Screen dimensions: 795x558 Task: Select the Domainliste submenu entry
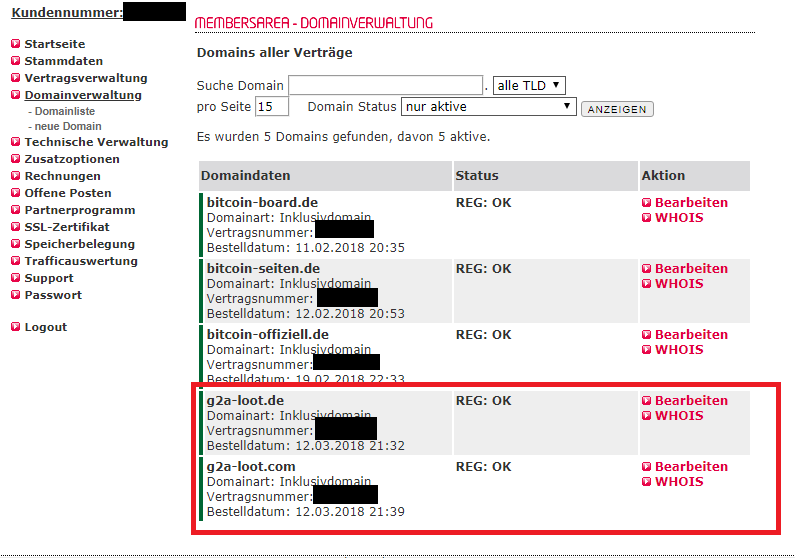66,111
